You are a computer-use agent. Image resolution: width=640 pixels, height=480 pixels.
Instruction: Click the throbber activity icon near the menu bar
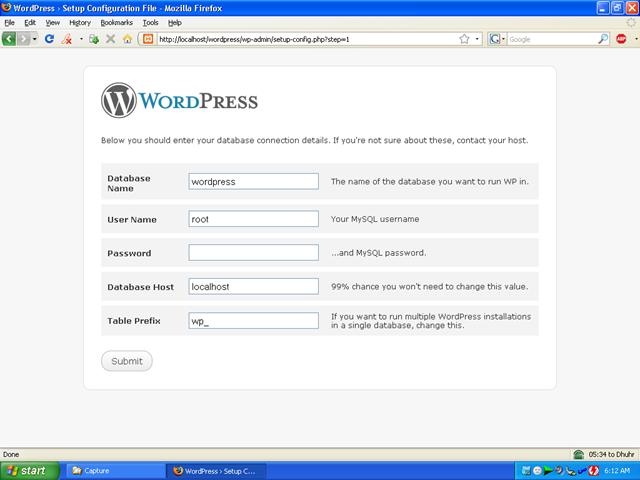pos(631,23)
